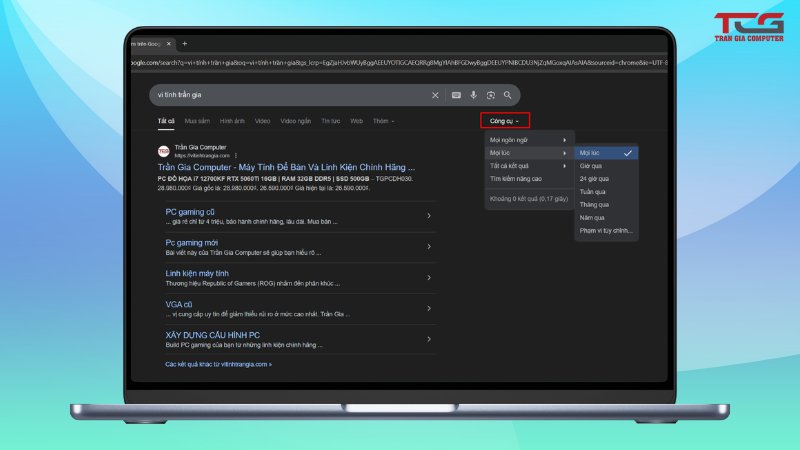Choose 'Giờ qua' time filter
The width and height of the screenshot is (800, 450).
coord(593,166)
